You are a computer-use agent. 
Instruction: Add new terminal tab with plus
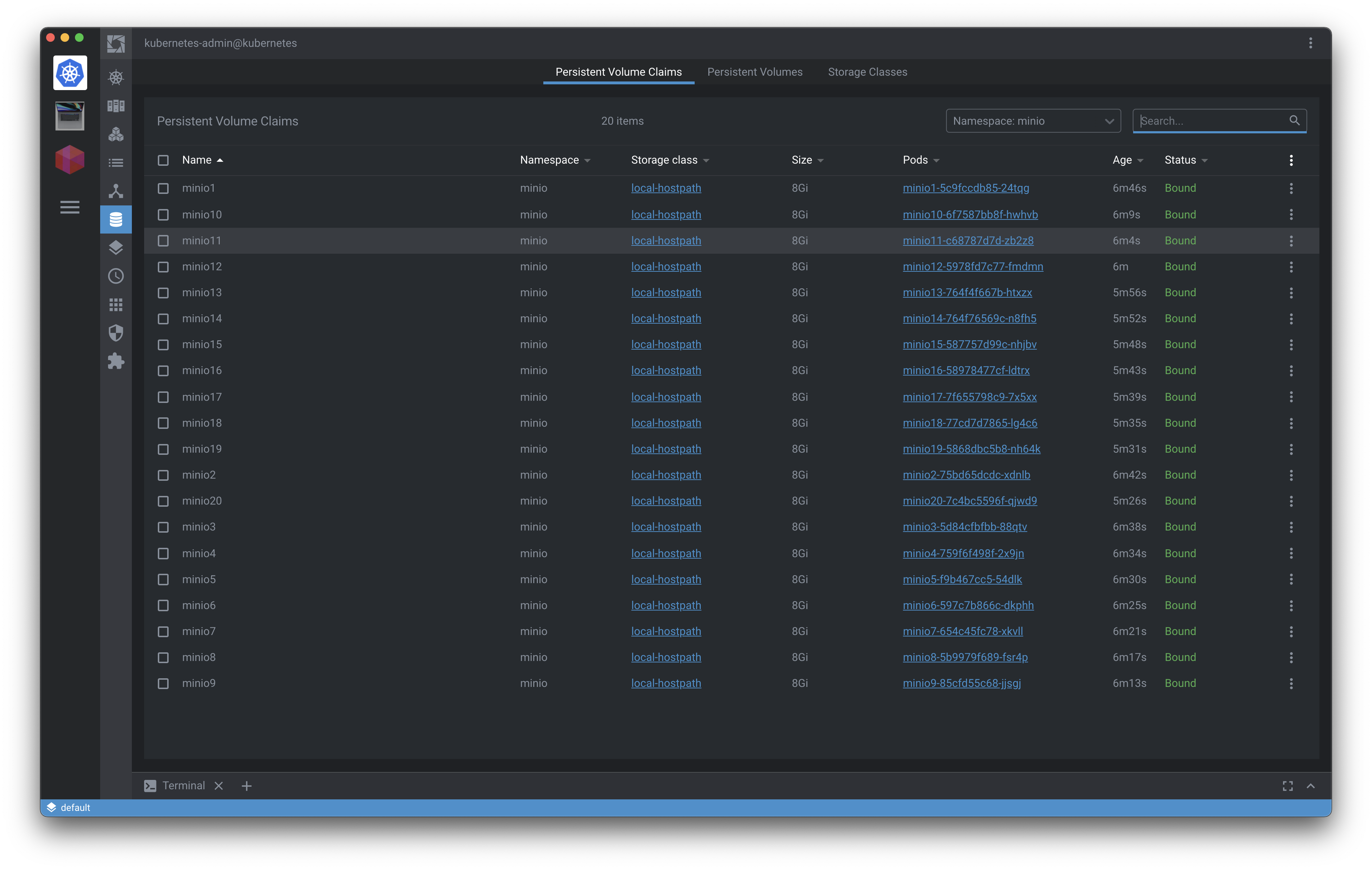pos(247,786)
